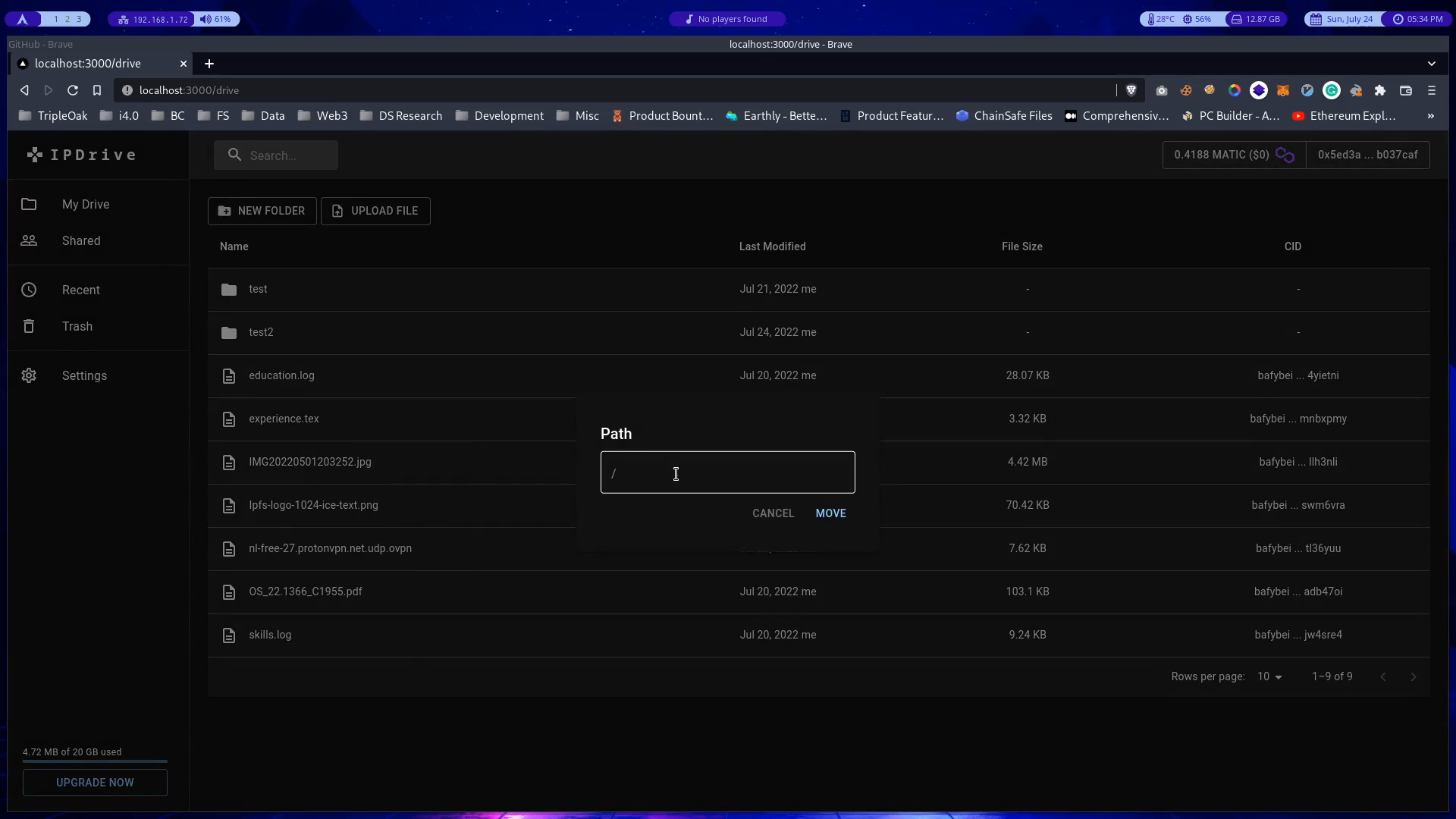Go to next table page
Viewport: 1456px width, 819px height.
[x=1414, y=676]
